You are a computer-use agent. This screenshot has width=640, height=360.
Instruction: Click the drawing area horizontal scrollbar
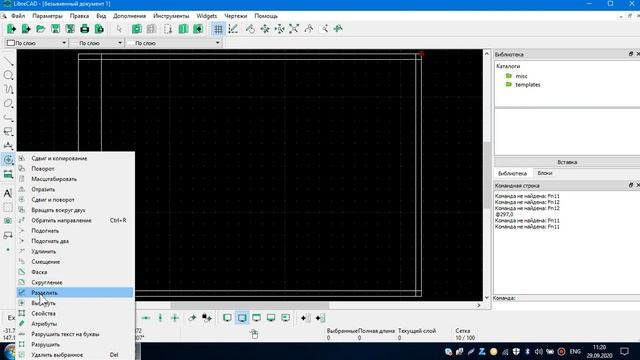tap(249, 305)
